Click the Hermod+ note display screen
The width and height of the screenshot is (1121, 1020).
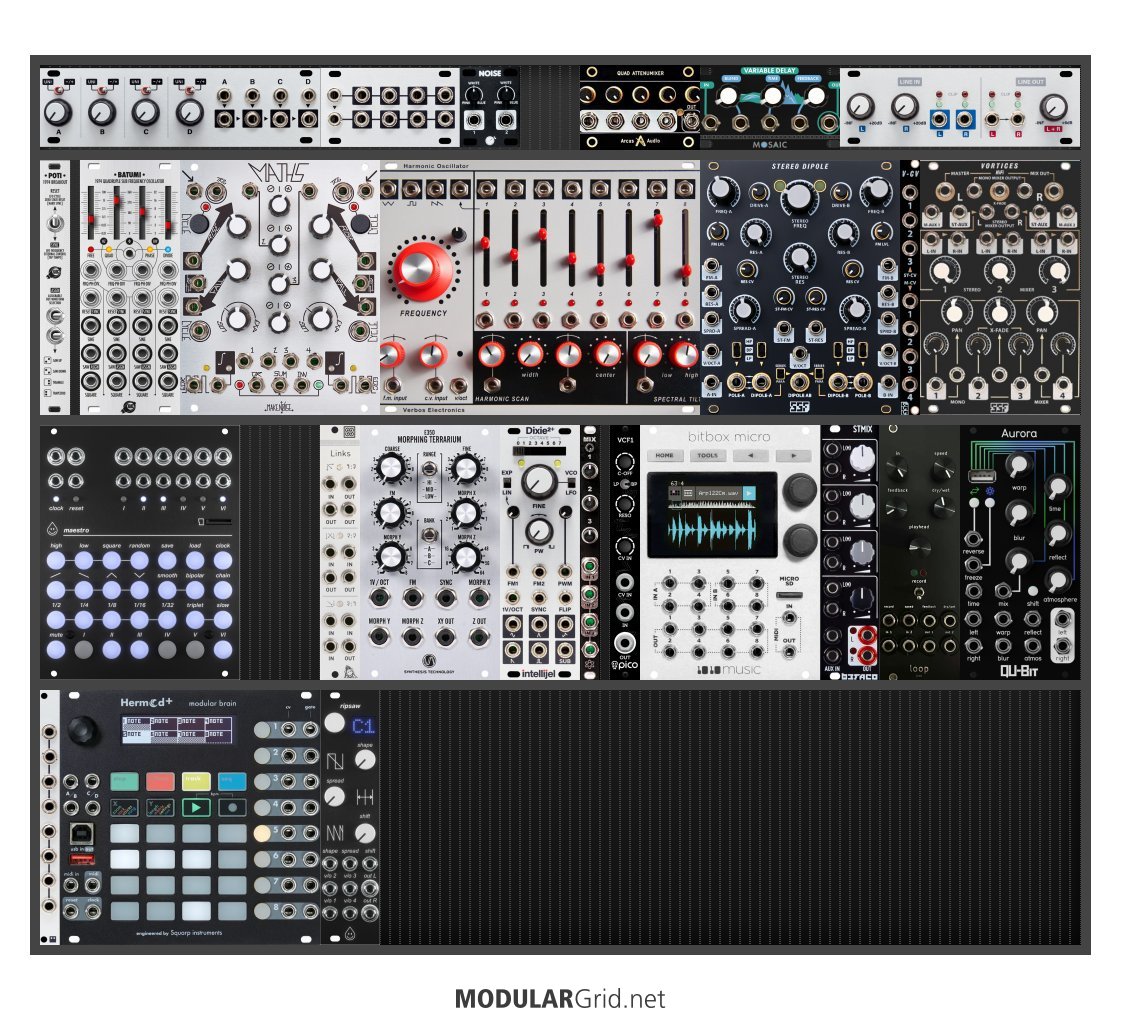[177, 728]
